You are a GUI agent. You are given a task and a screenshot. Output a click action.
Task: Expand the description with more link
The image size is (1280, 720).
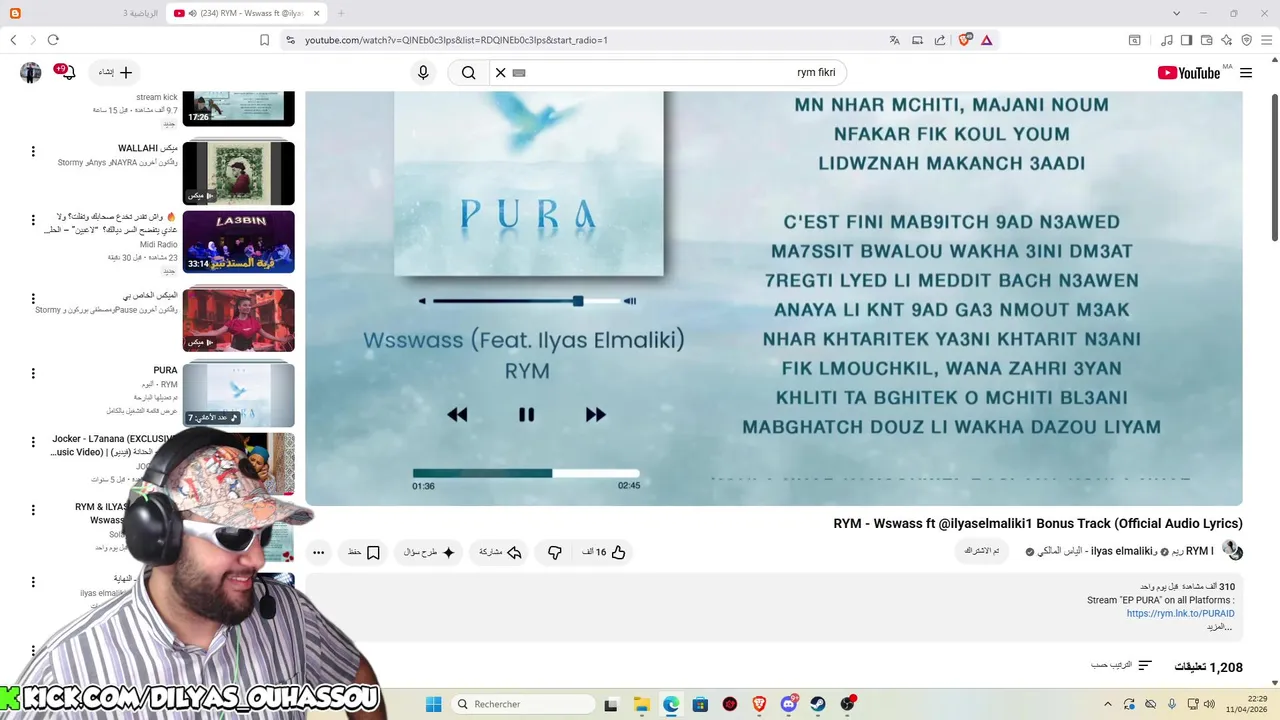(x=1219, y=627)
